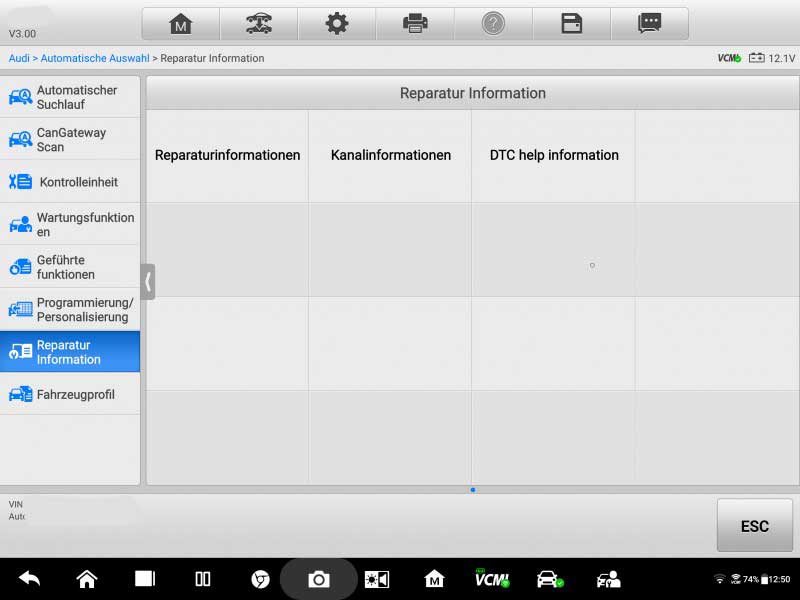Collapse the left sidebar with arrow handle
The image size is (800, 600).
pyautogui.click(x=147, y=282)
